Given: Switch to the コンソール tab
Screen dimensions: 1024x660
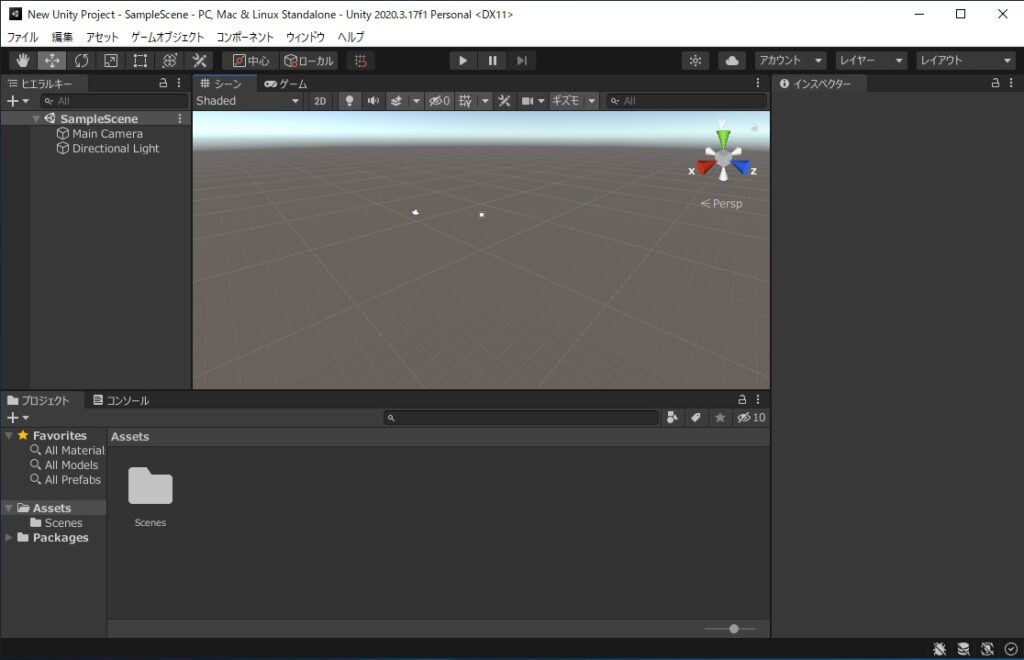Looking at the screenshot, I should [121, 400].
